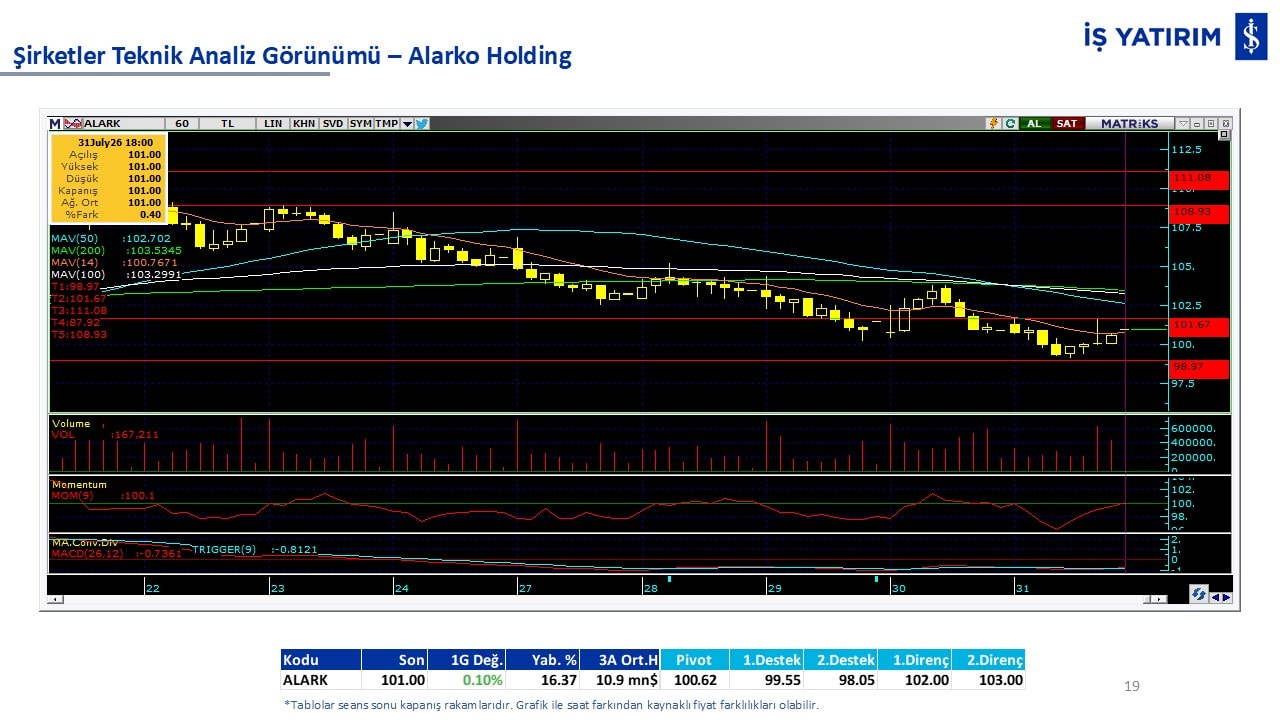Click the lightning bolt icon

click(x=994, y=124)
